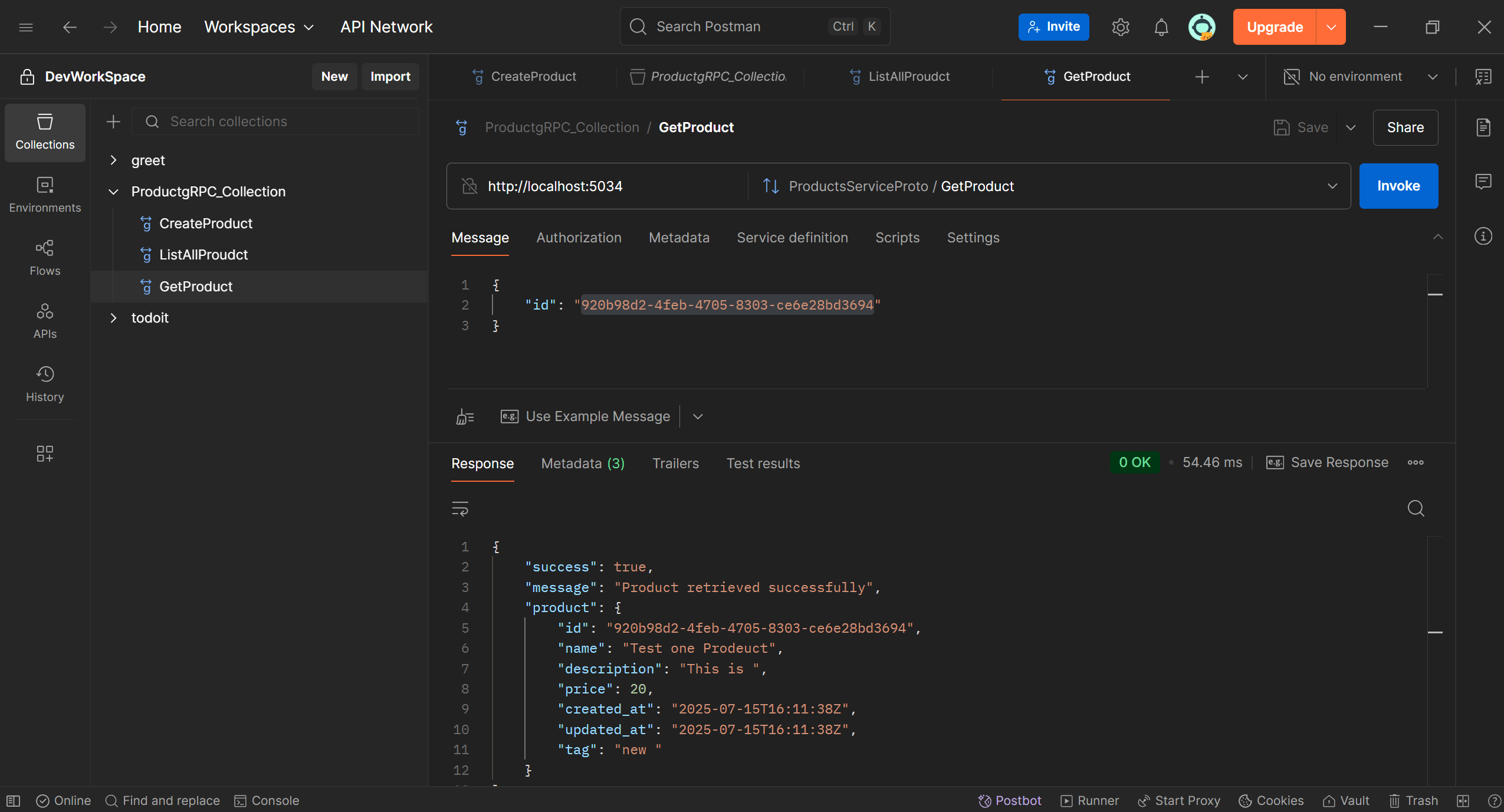This screenshot has height=812, width=1504.
Task: Open Postbot in the status bar
Action: tap(1010, 800)
